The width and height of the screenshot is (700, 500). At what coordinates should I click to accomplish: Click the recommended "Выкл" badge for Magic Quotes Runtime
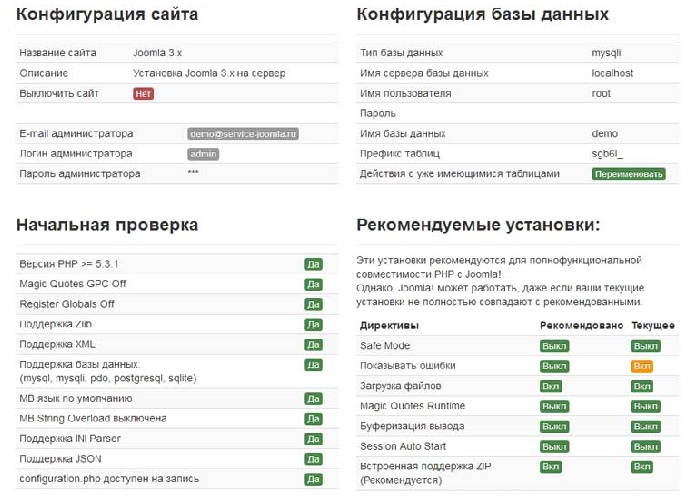click(x=554, y=406)
